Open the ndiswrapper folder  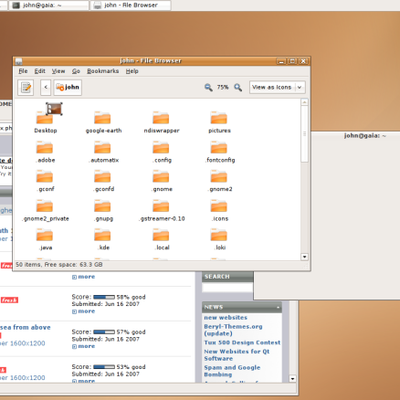pos(161,118)
